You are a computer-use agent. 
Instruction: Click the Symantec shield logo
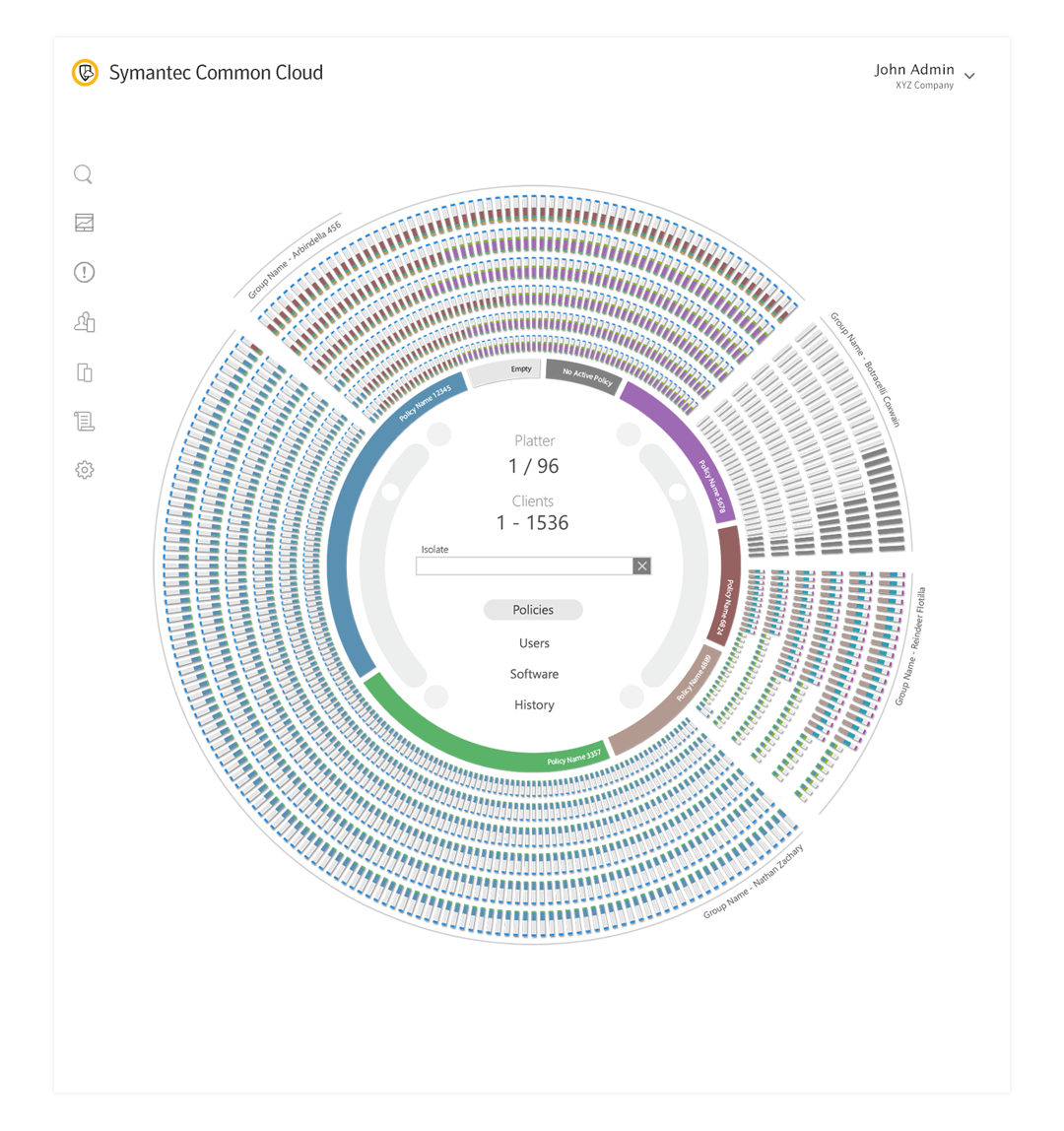86,73
